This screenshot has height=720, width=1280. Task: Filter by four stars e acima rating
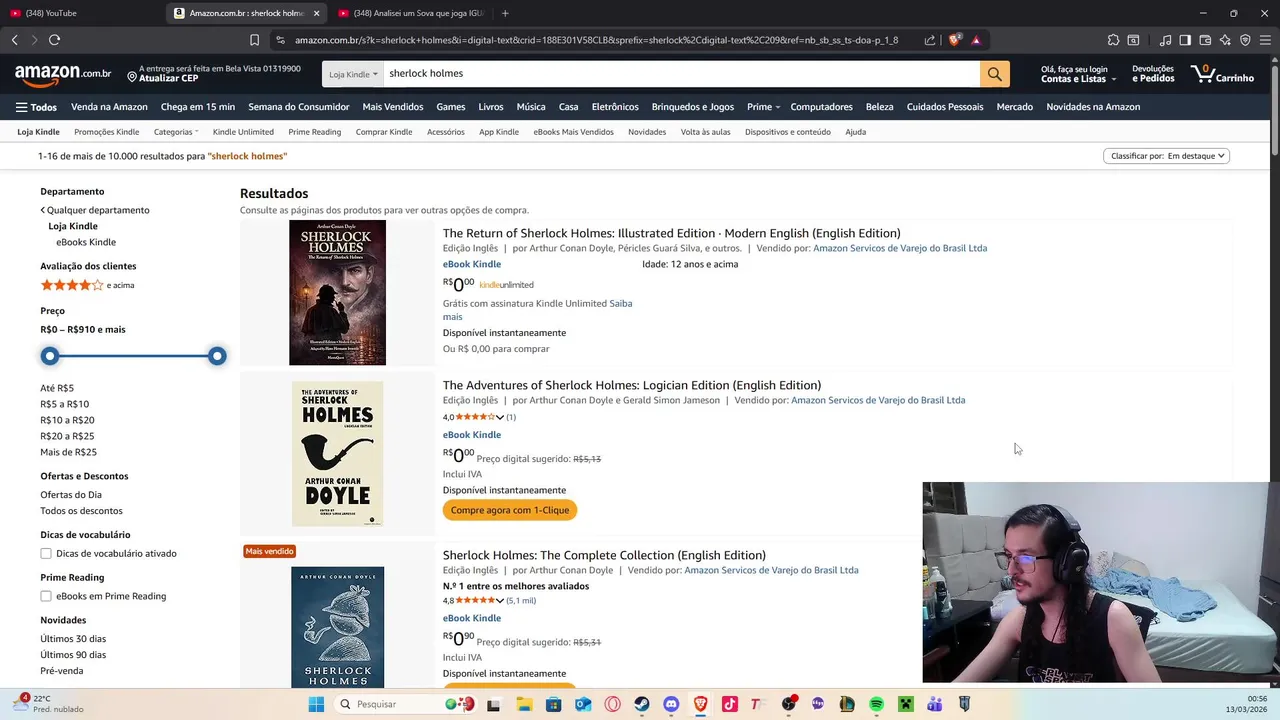[x=87, y=285]
